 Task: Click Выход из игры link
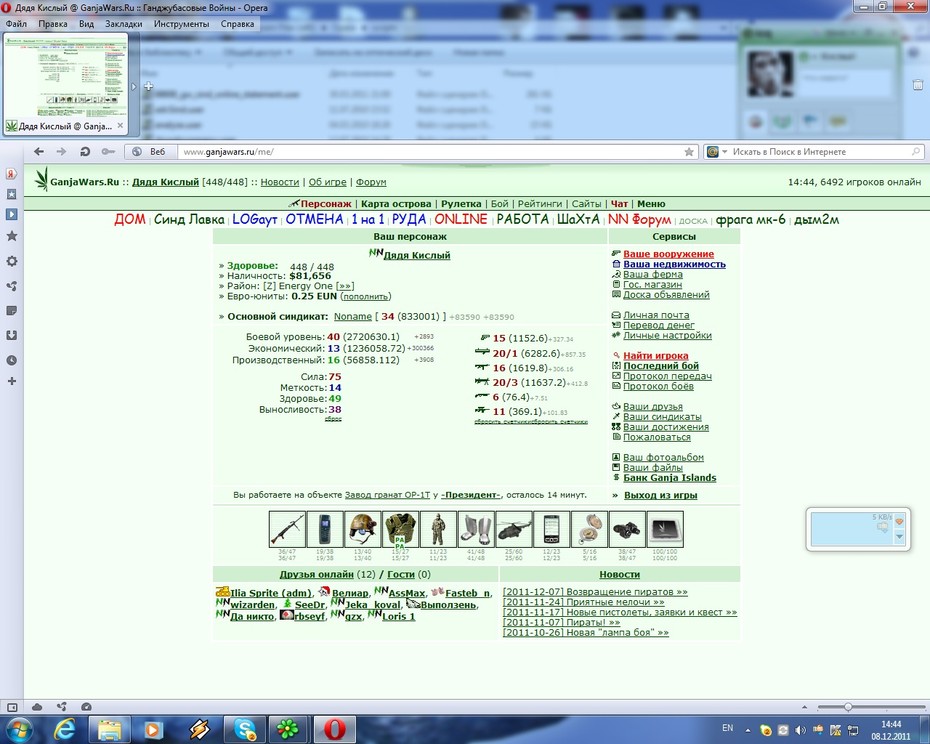(661, 495)
